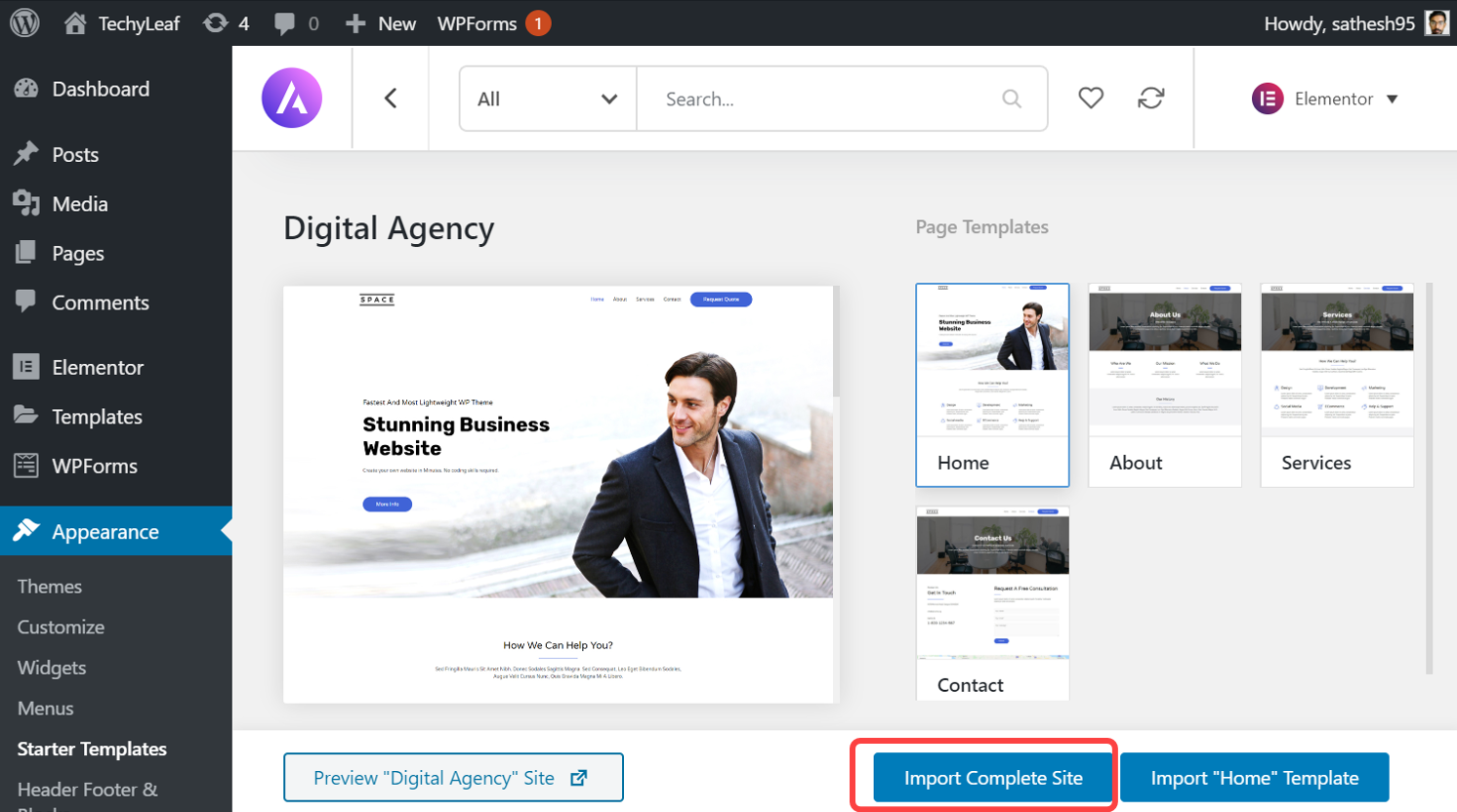Open the updates icon showing 4
This screenshot has height=812, width=1457.
click(216, 23)
